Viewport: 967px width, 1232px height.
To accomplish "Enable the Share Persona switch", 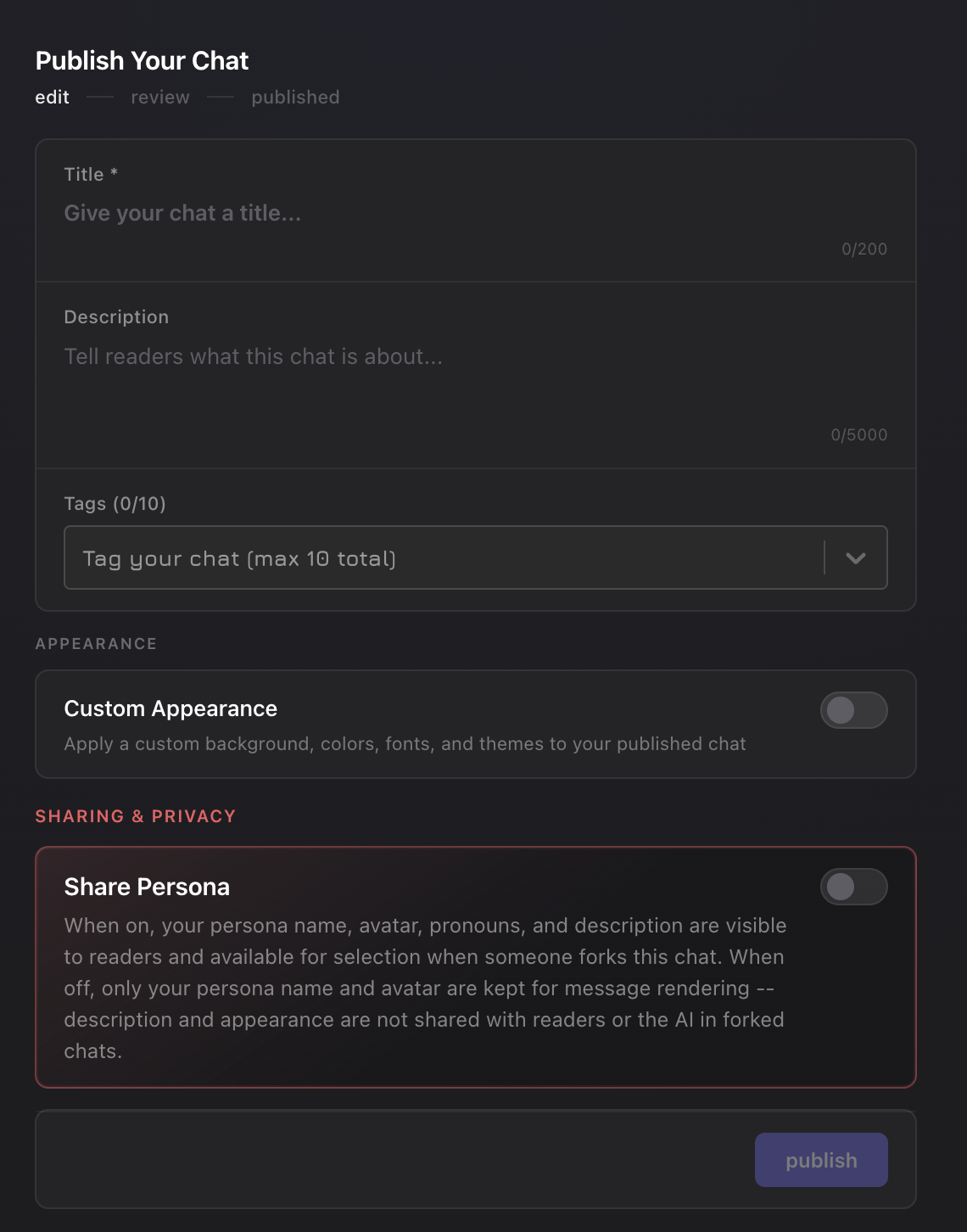I will tap(853, 886).
